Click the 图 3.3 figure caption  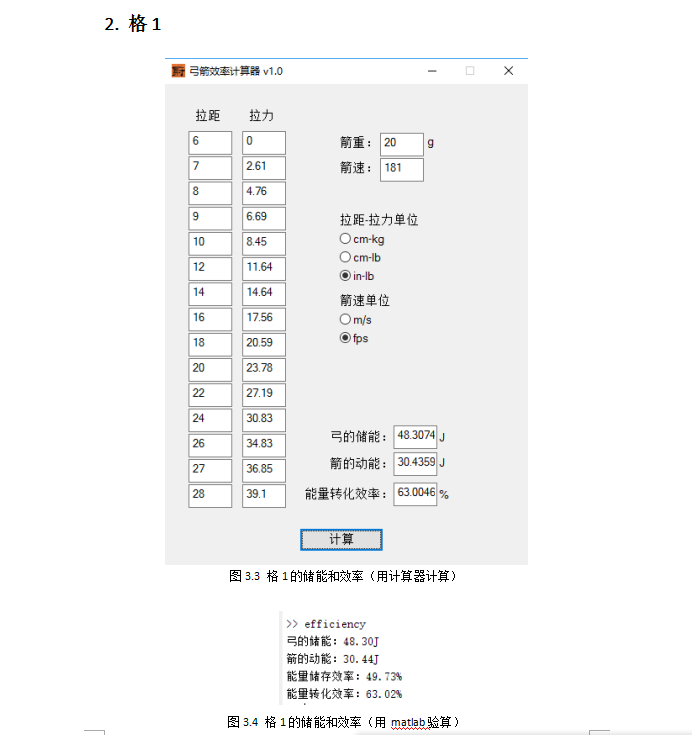tap(342, 576)
